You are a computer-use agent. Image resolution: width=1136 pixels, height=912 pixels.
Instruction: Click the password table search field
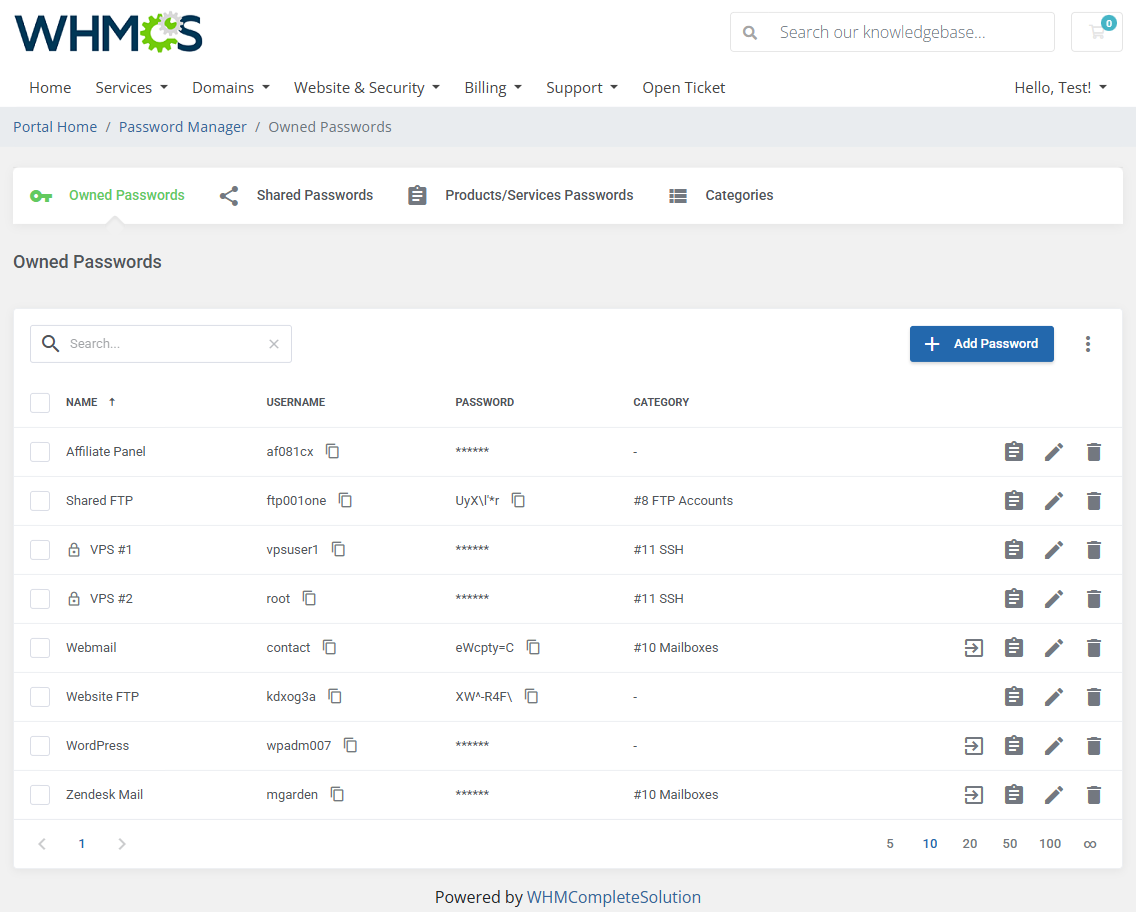[165, 344]
